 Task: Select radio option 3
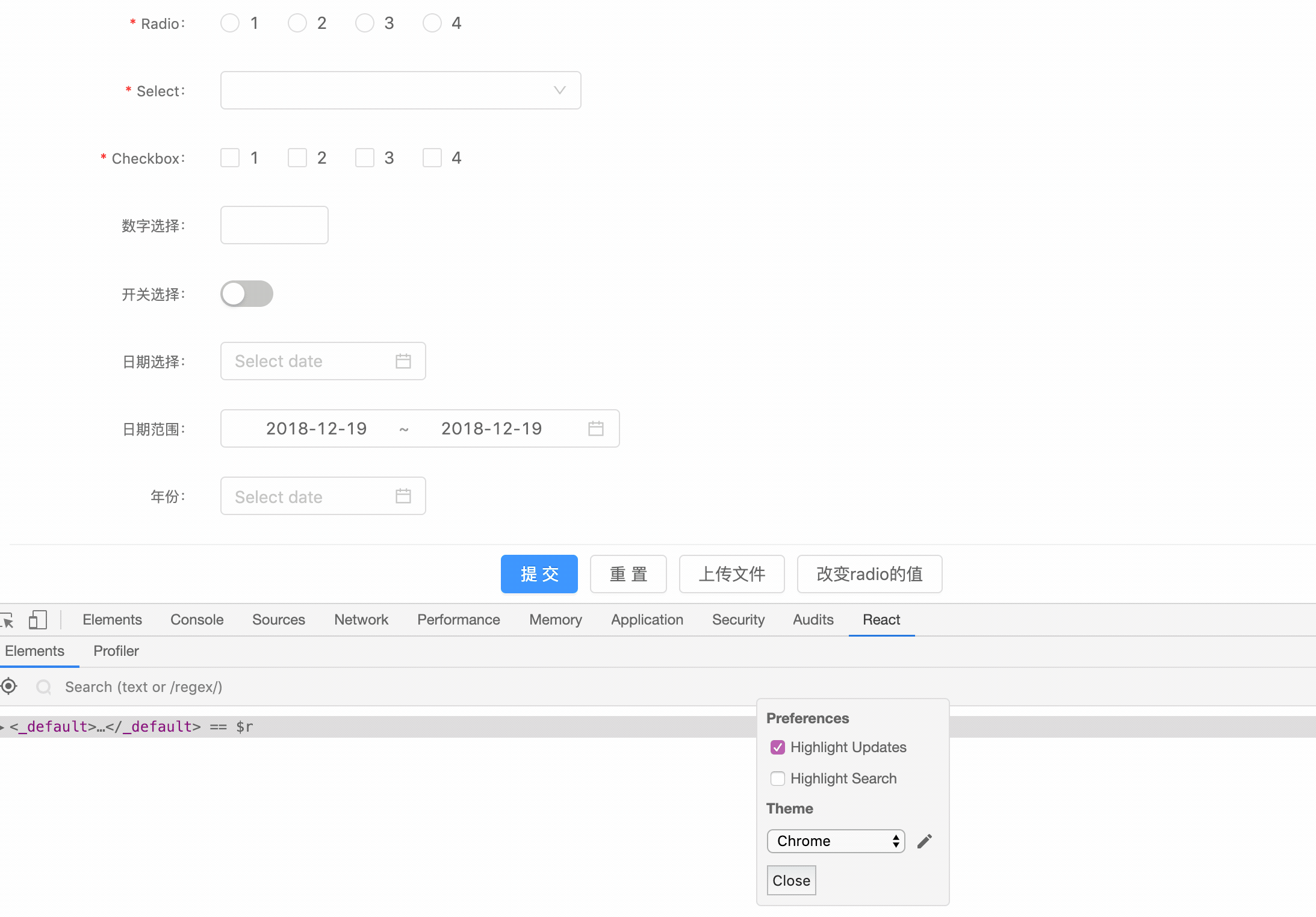[x=365, y=23]
